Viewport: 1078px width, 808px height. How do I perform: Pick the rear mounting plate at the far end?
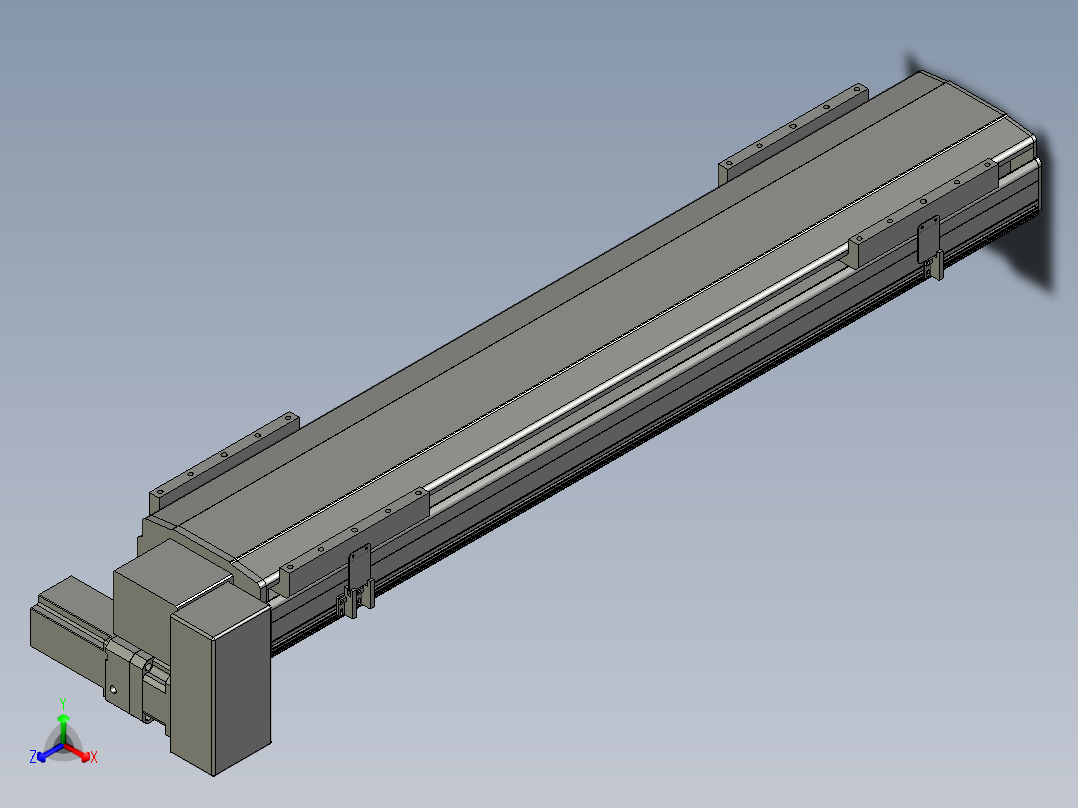click(x=792, y=134)
